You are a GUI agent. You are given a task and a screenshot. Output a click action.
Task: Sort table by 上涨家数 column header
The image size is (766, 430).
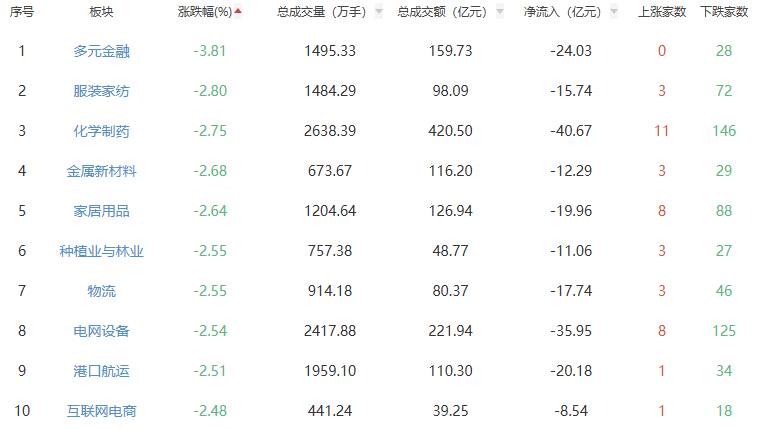[x=661, y=13]
